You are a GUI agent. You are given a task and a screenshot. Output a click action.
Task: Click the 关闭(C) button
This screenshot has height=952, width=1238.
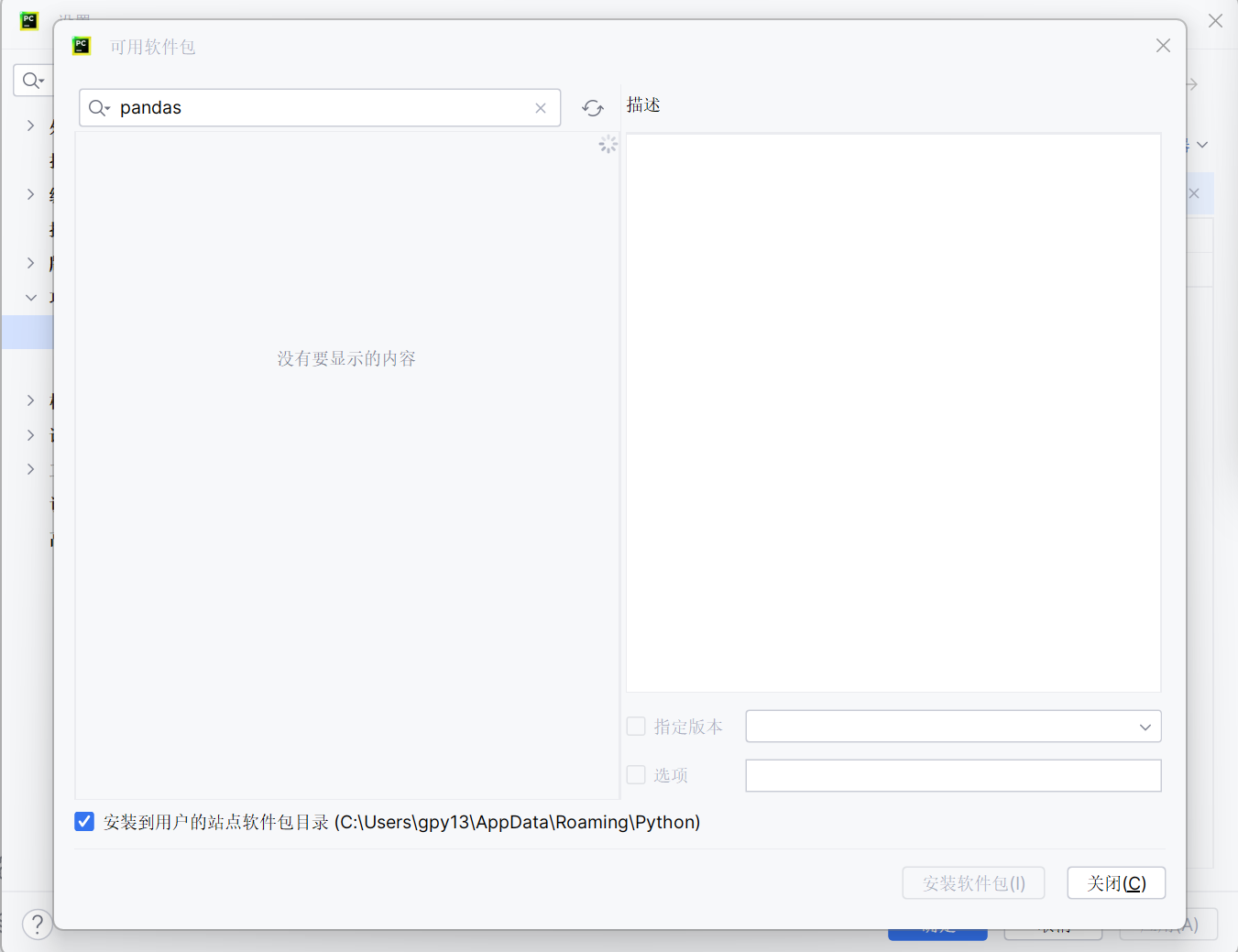pyautogui.click(x=1116, y=882)
